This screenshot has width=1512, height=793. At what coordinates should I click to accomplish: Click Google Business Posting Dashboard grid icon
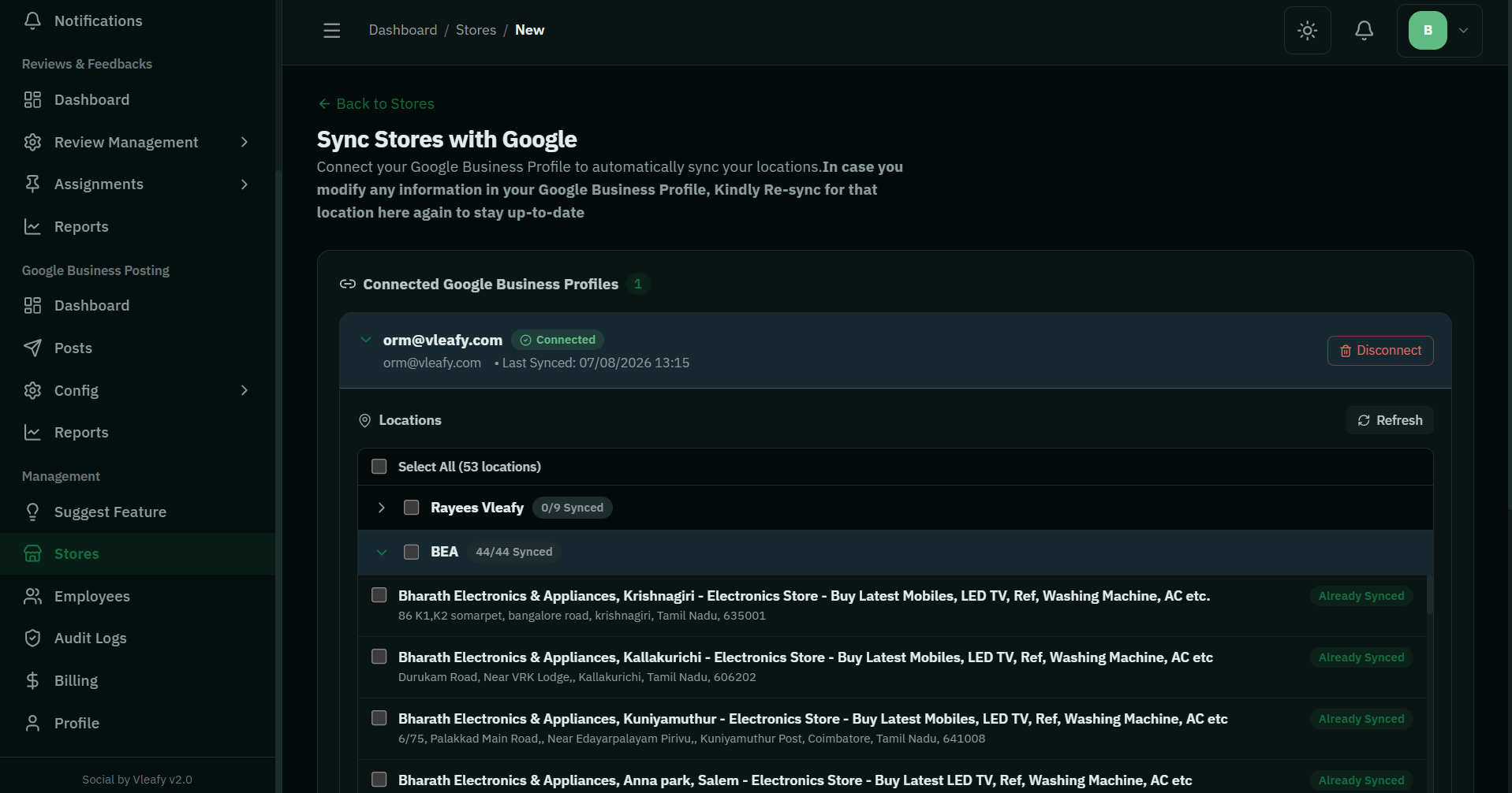pyautogui.click(x=32, y=305)
